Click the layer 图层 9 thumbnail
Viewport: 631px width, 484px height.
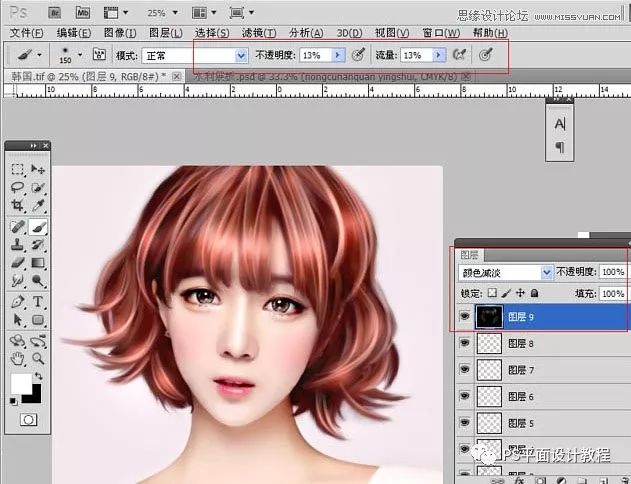(490, 317)
